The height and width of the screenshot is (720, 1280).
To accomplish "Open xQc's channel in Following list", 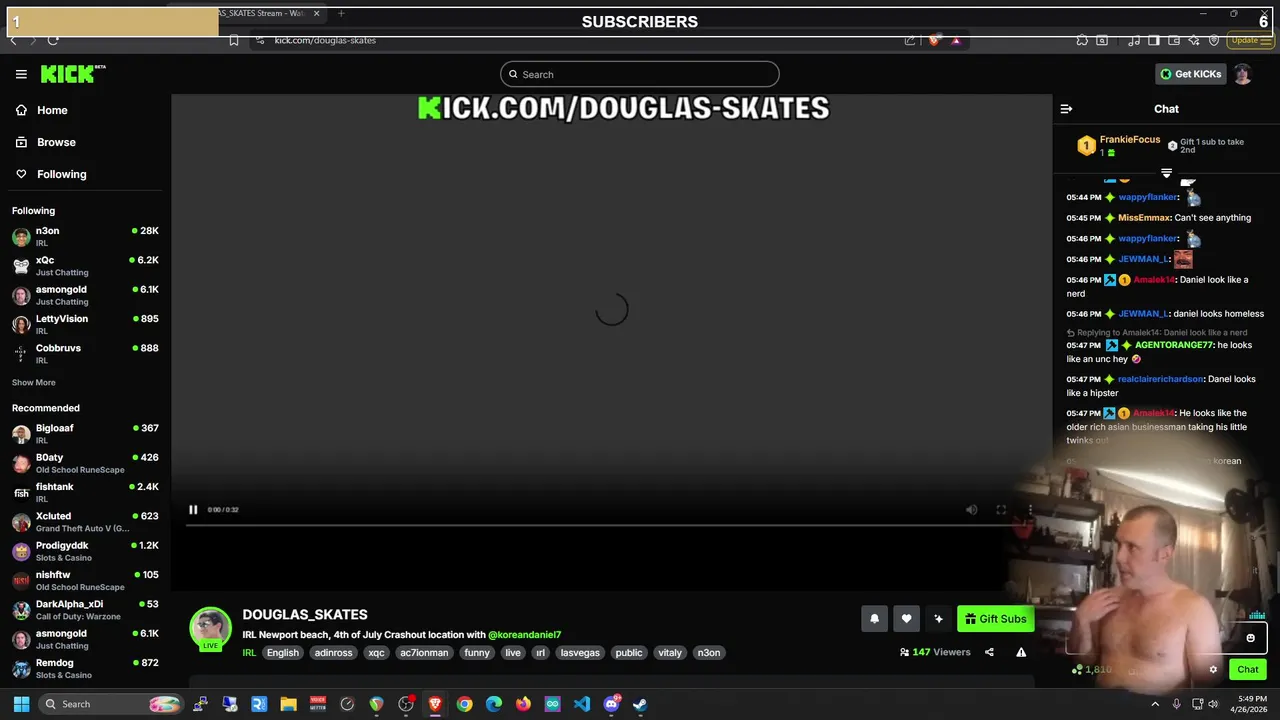I will (x=85, y=266).
